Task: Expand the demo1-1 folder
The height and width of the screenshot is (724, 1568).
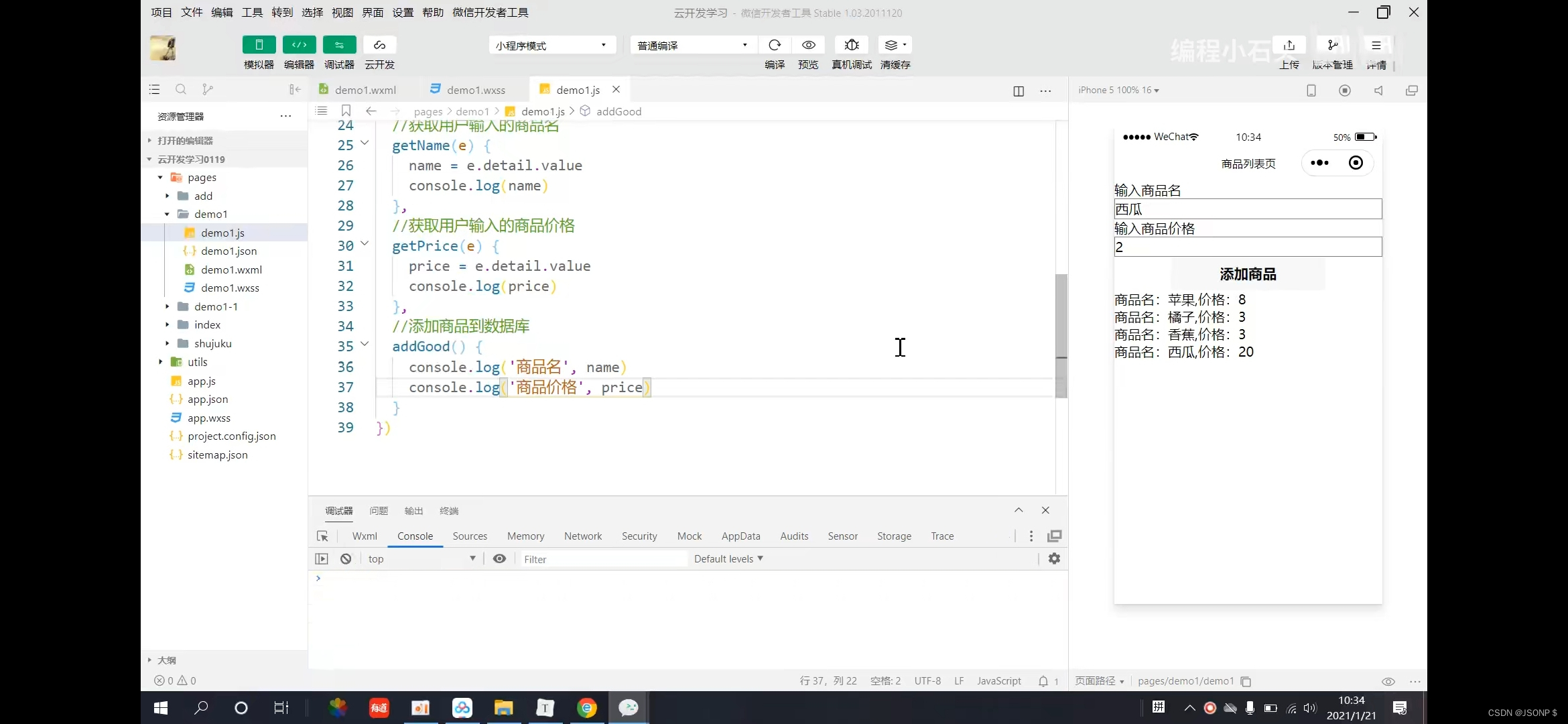Action: [x=216, y=306]
